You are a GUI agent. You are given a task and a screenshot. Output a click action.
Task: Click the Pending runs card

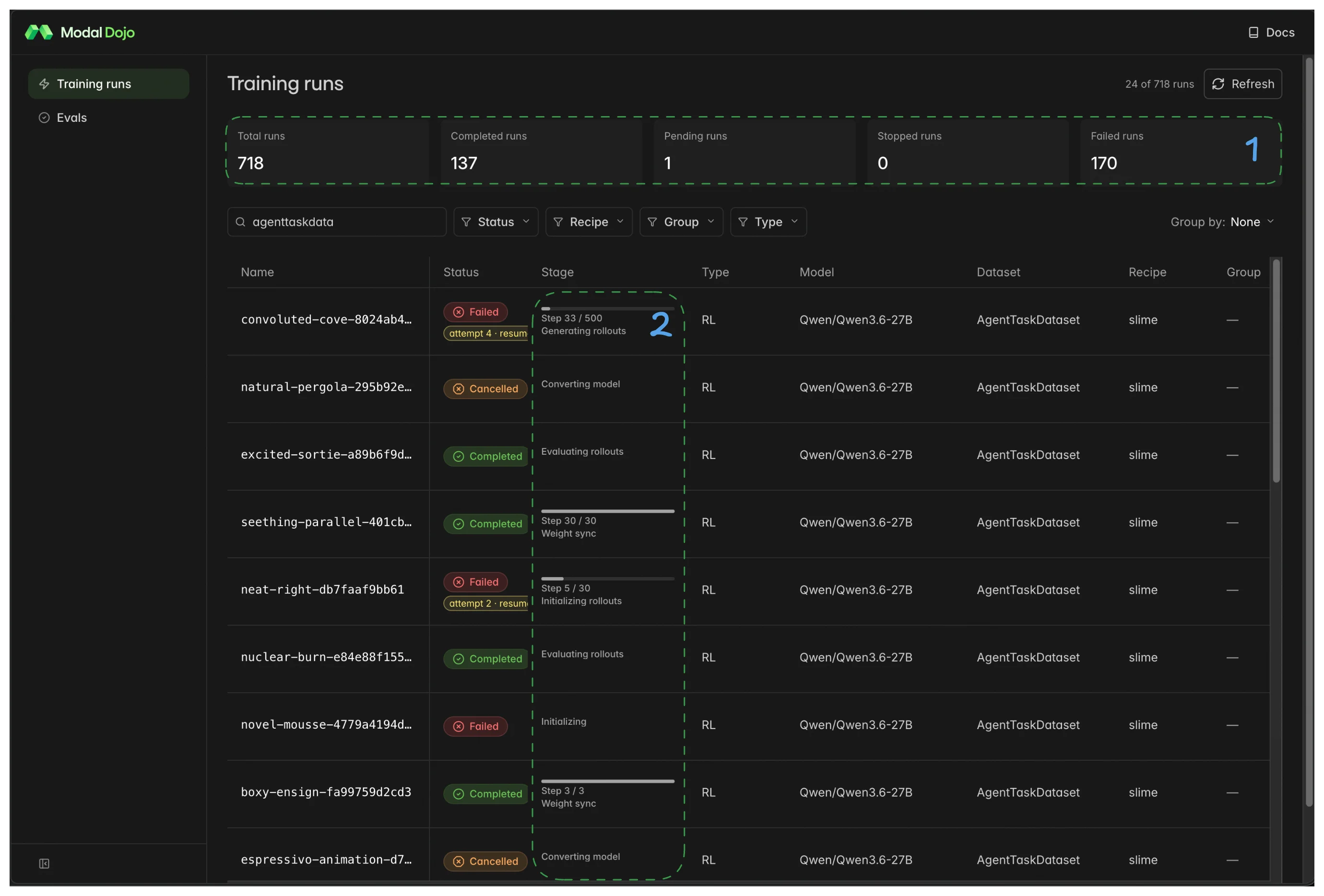(754, 152)
